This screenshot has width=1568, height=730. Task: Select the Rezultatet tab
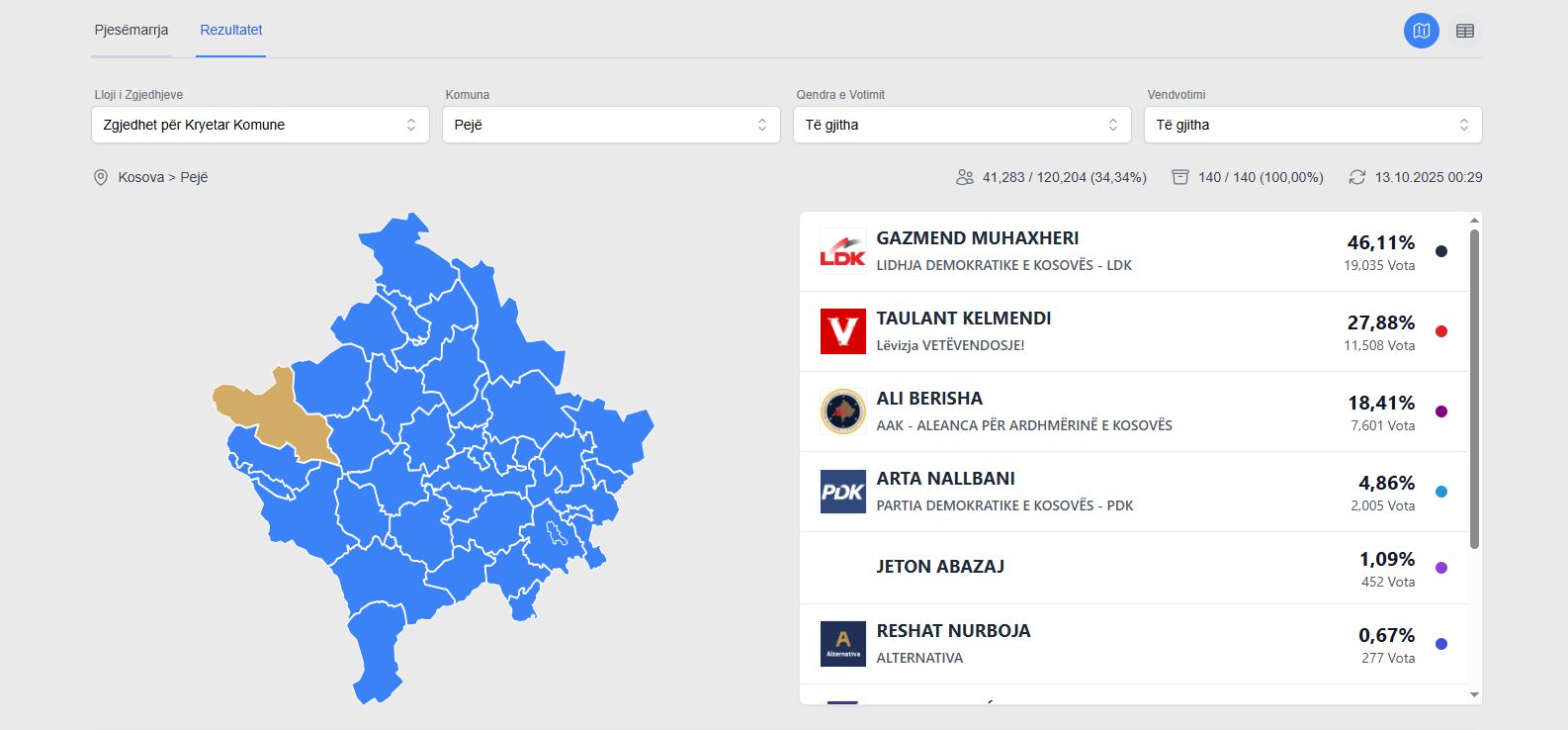[231, 30]
